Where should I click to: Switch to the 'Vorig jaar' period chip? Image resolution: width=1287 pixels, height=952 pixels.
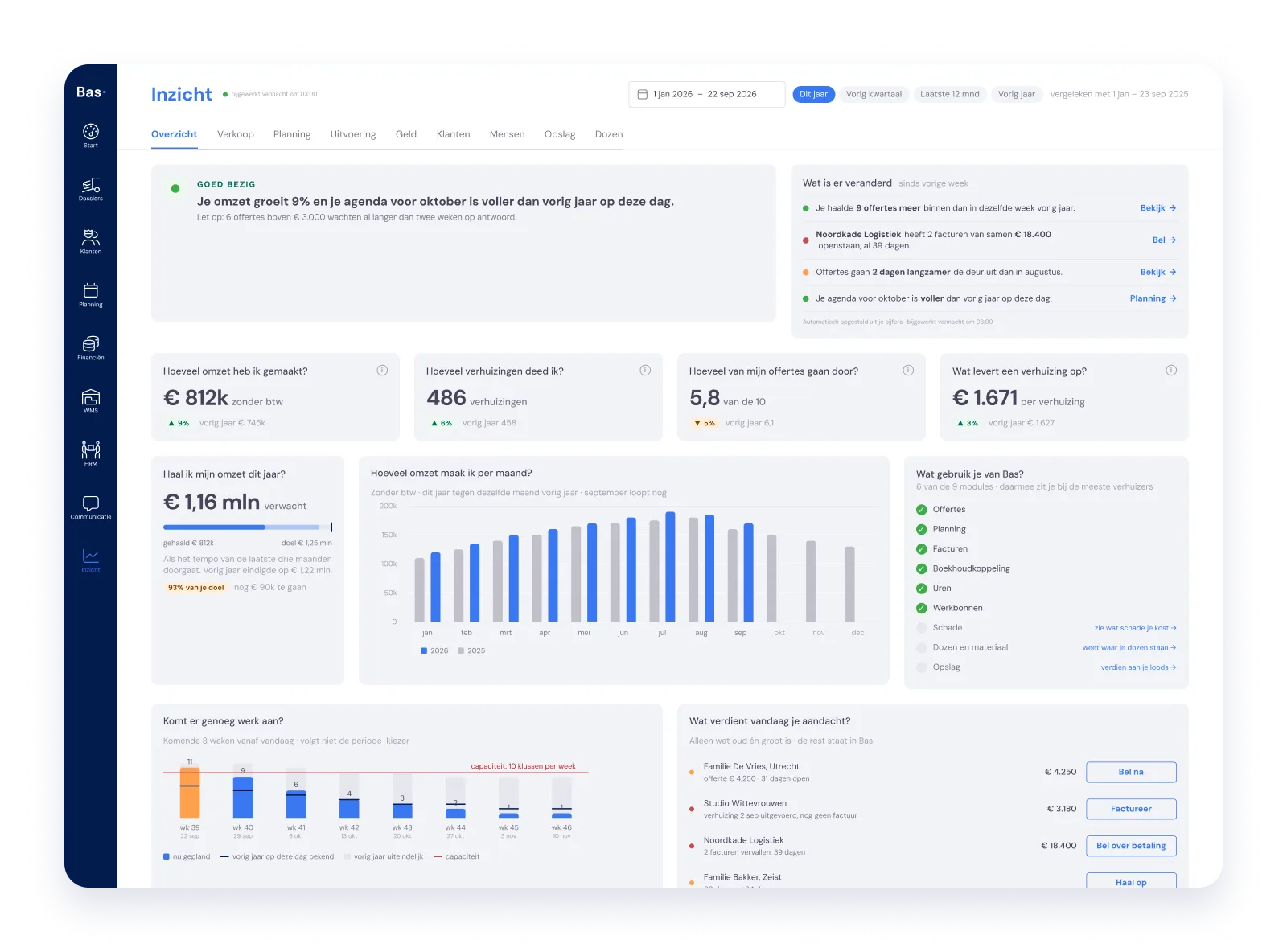click(1017, 94)
